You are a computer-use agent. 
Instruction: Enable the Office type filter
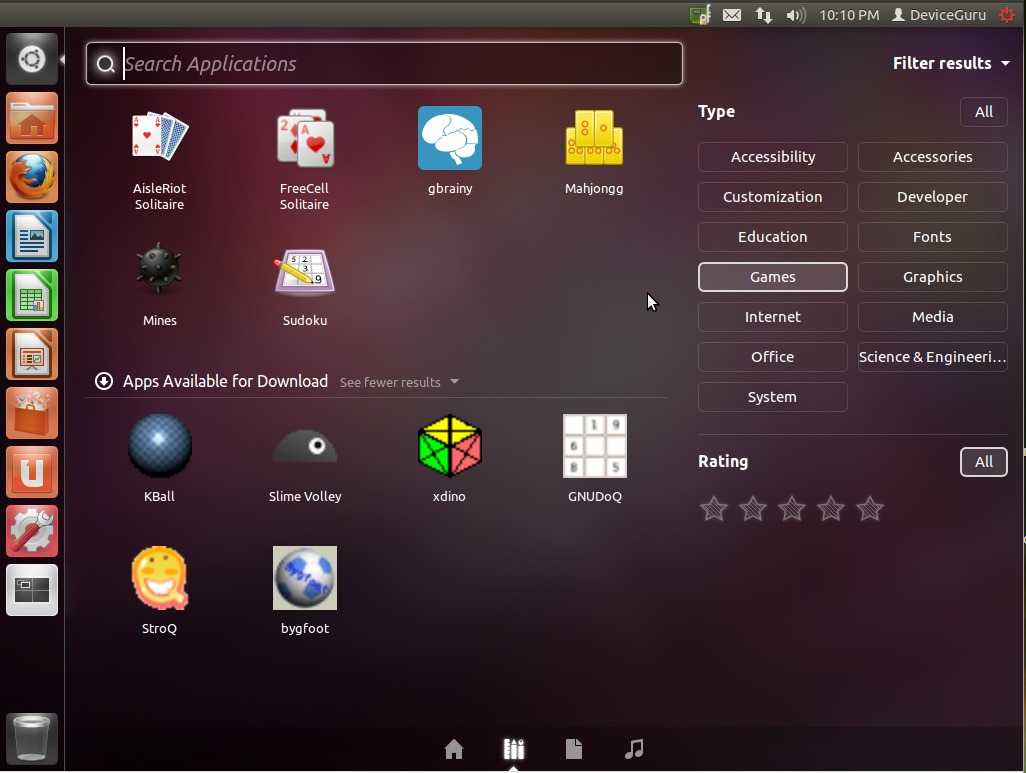pyautogui.click(x=773, y=357)
